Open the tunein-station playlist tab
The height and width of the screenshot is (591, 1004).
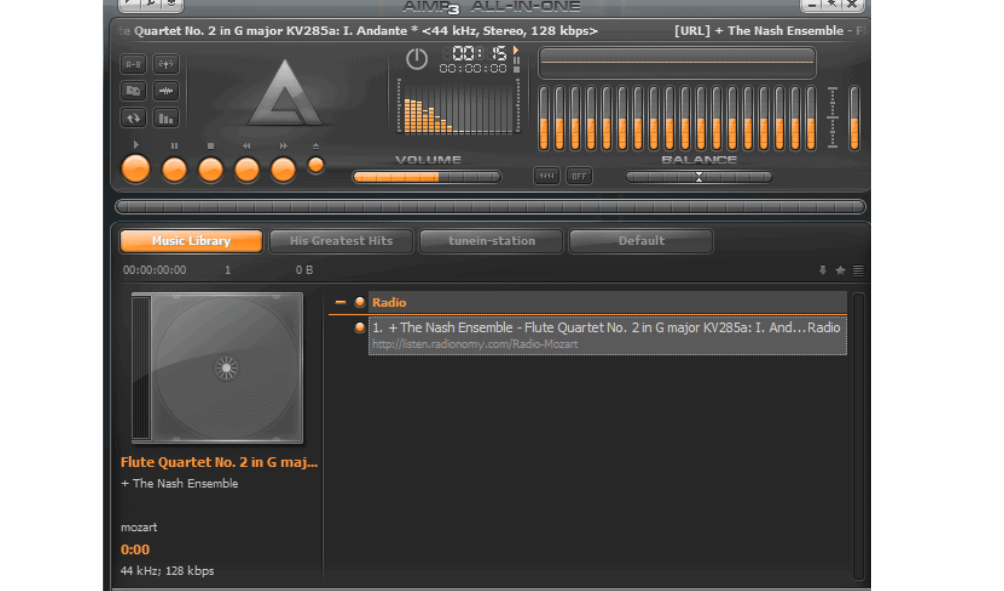(491, 241)
